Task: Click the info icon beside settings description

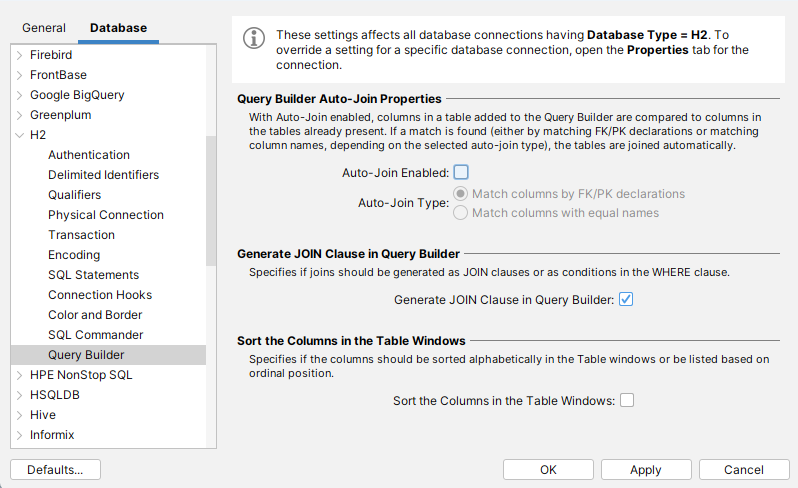Action: coord(253,38)
